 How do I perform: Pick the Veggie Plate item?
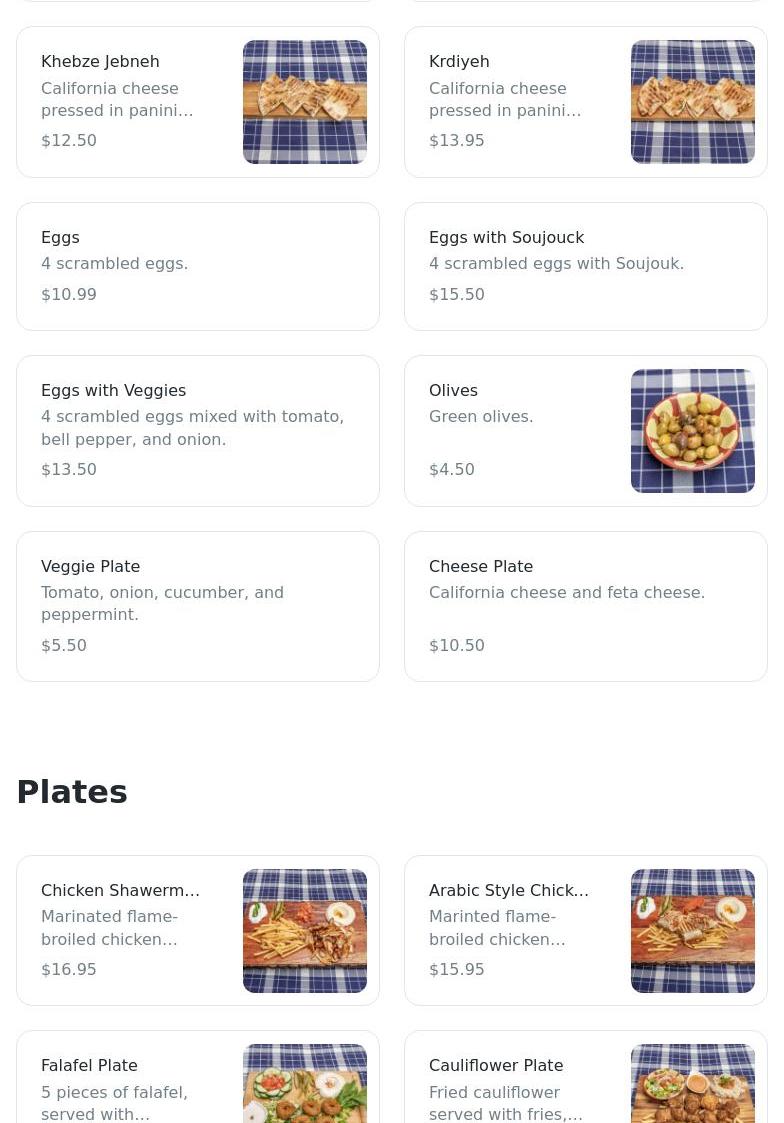coord(198,606)
